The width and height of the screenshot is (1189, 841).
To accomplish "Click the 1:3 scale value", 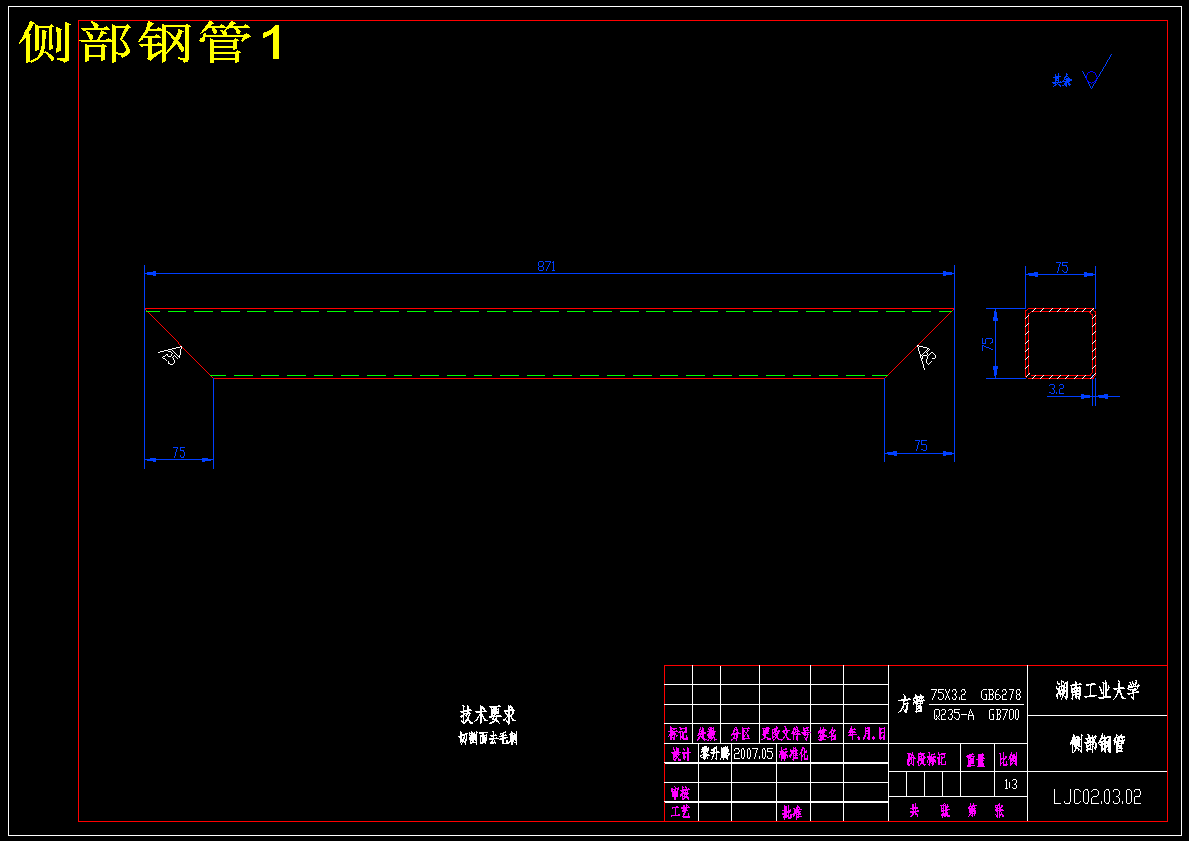I will (x=1010, y=784).
